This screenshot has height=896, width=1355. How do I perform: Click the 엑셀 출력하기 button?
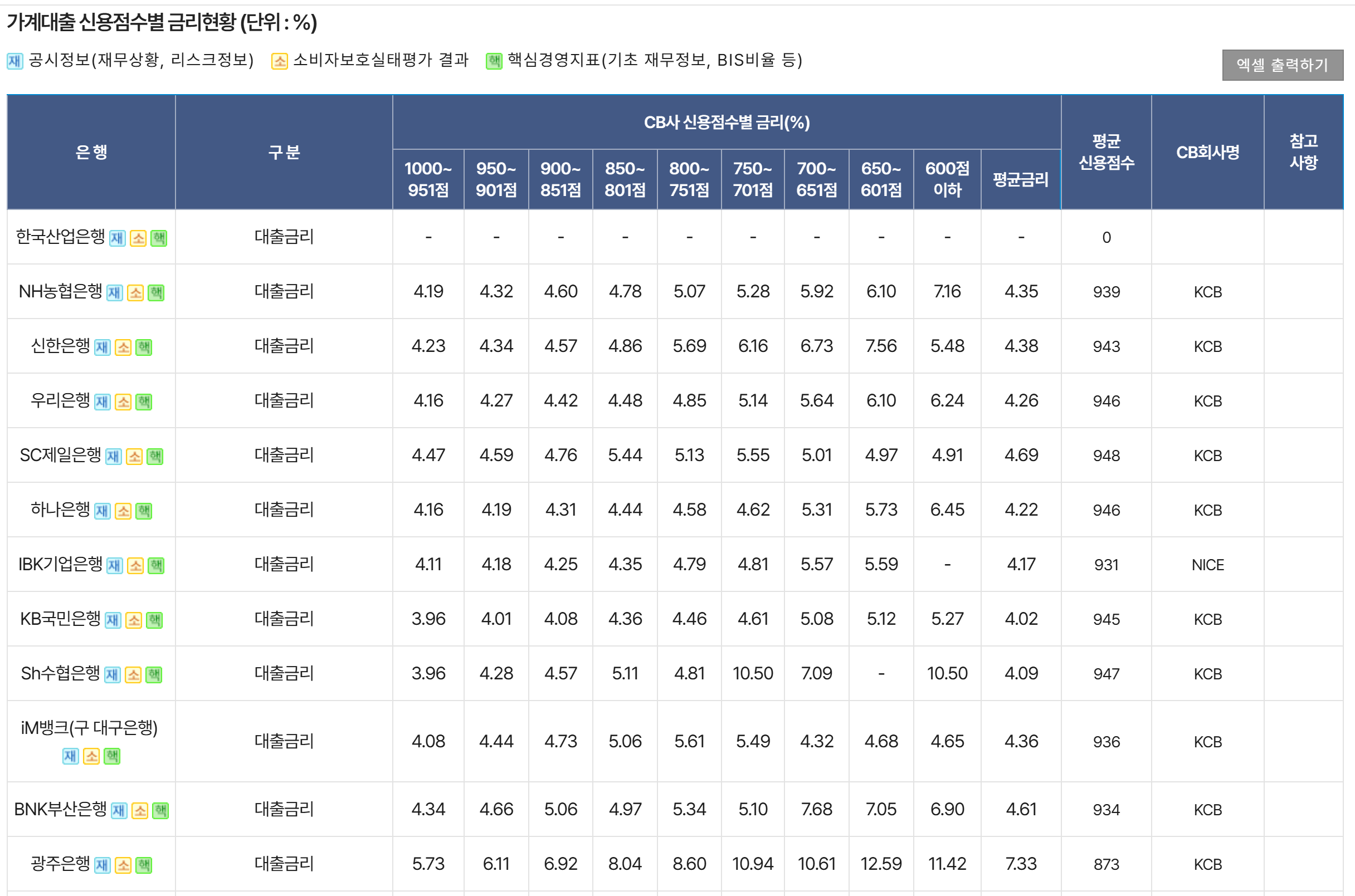[1282, 65]
